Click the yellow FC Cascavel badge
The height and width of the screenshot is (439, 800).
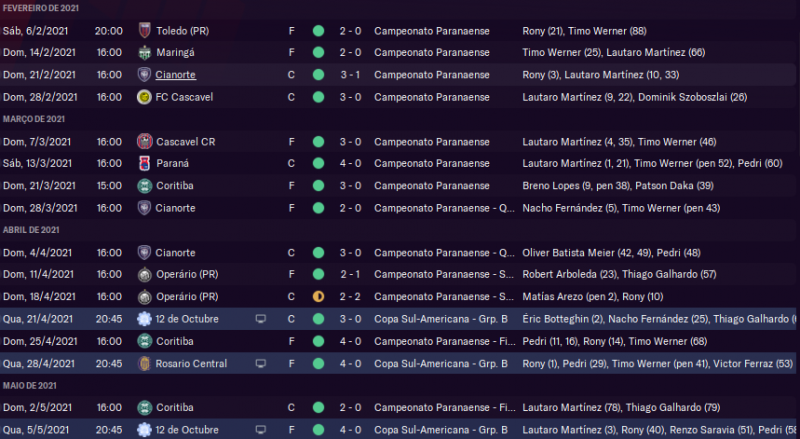point(144,97)
